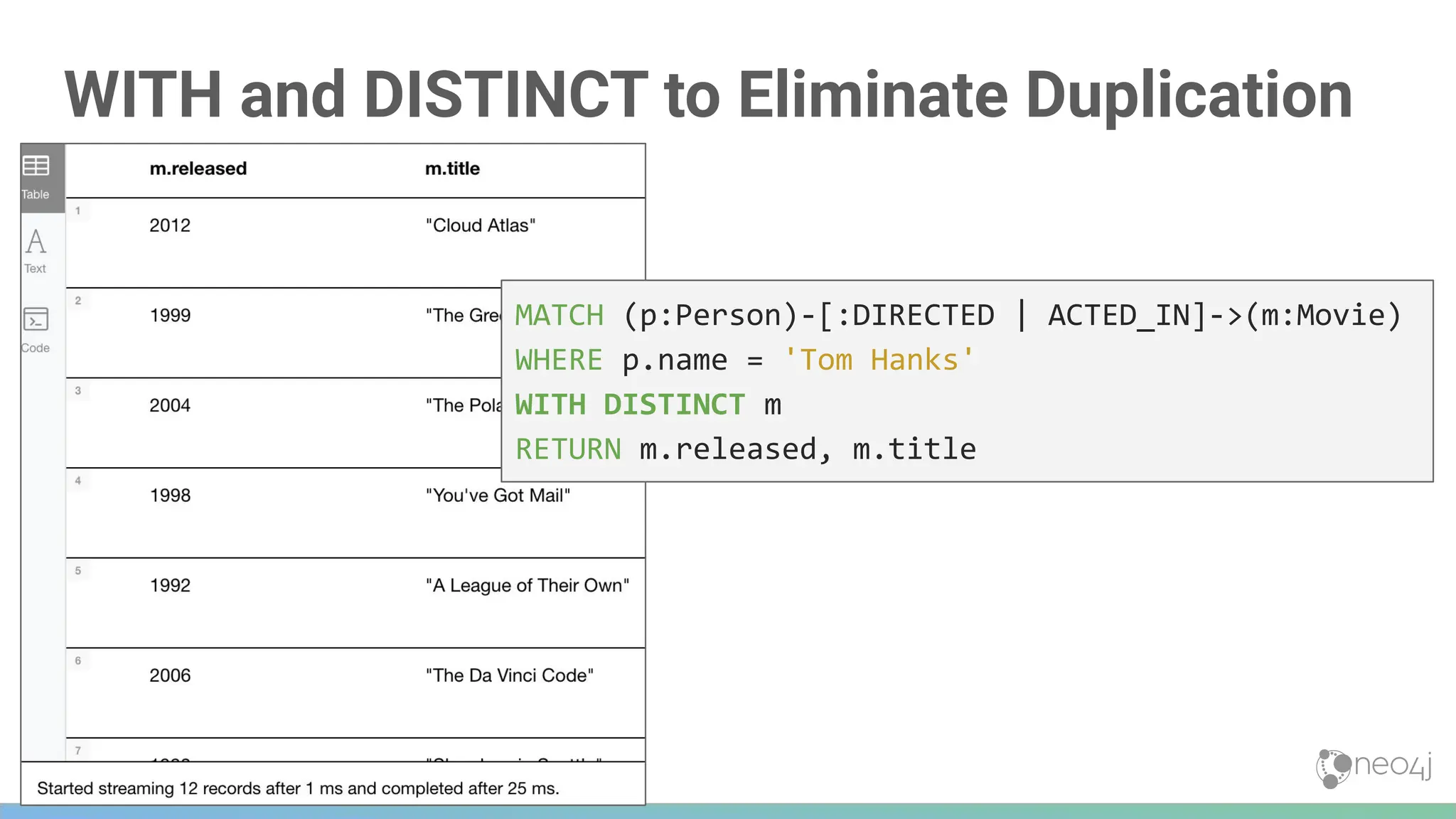Select row number 4 in the table
This screenshot has height=819, width=1456.
click(x=78, y=481)
